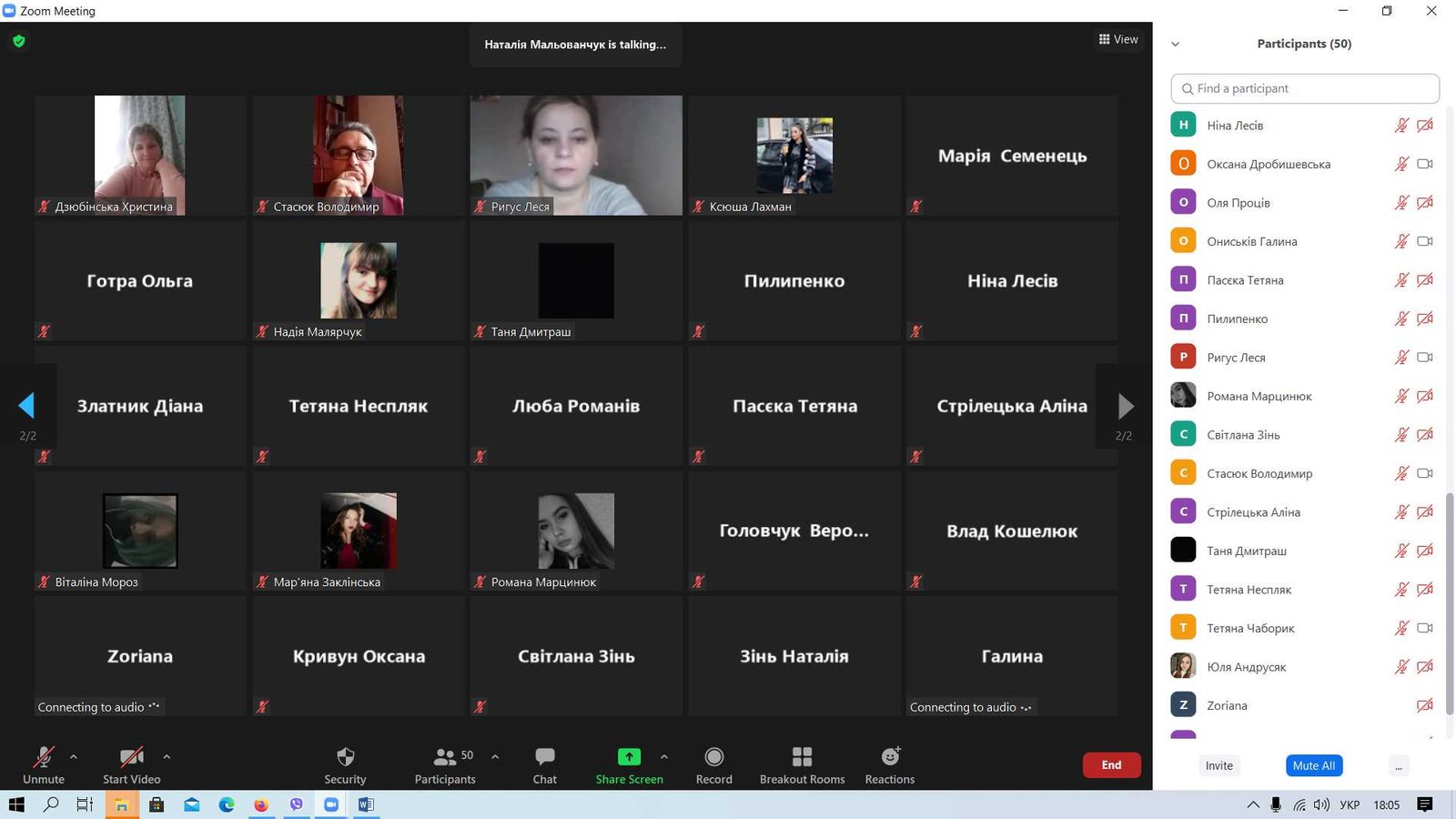
Task: Open the Chat panel
Action: pyautogui.click(x=544, y=757)
